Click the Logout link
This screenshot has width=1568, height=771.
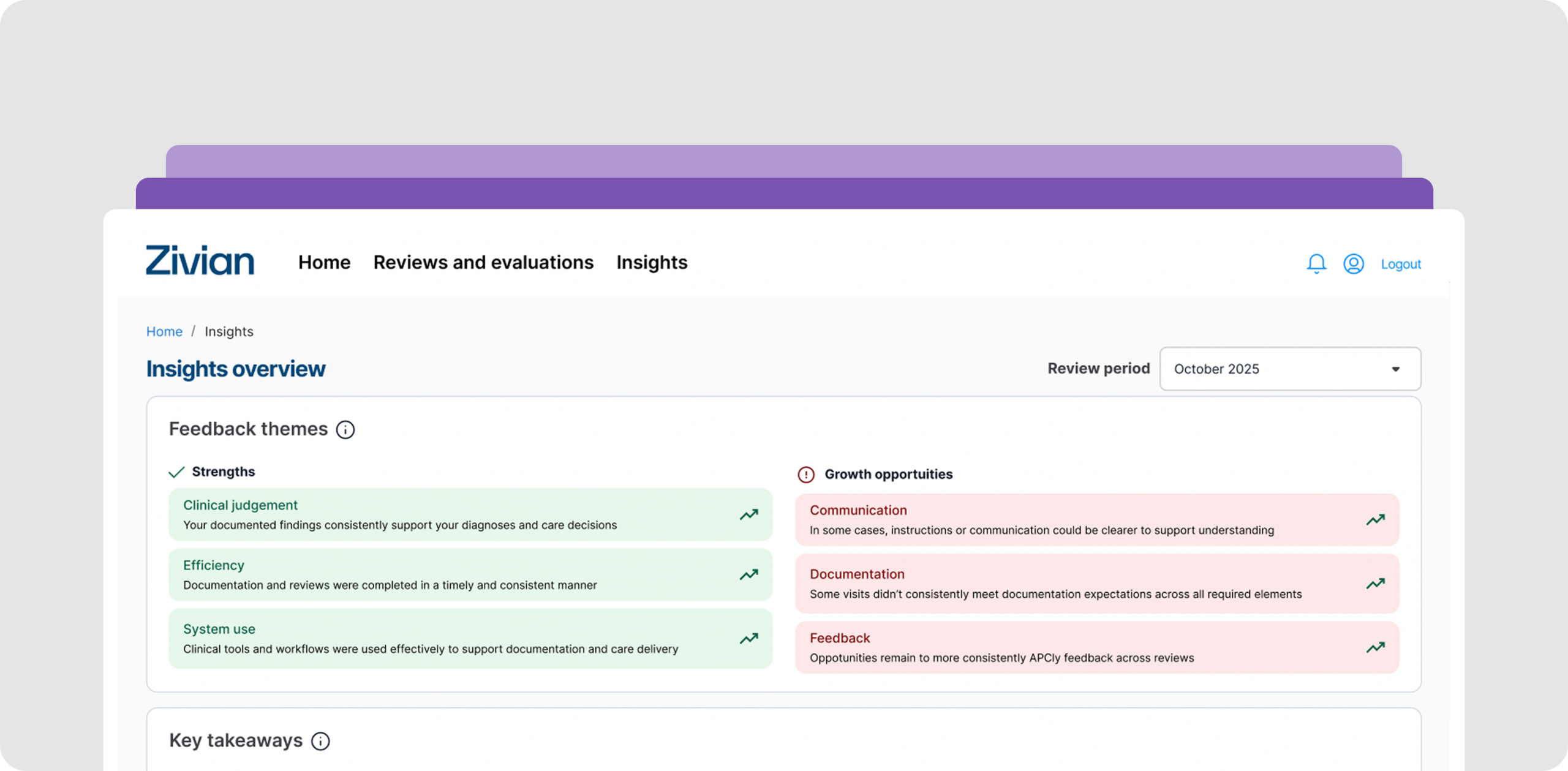click(1401, 264)
